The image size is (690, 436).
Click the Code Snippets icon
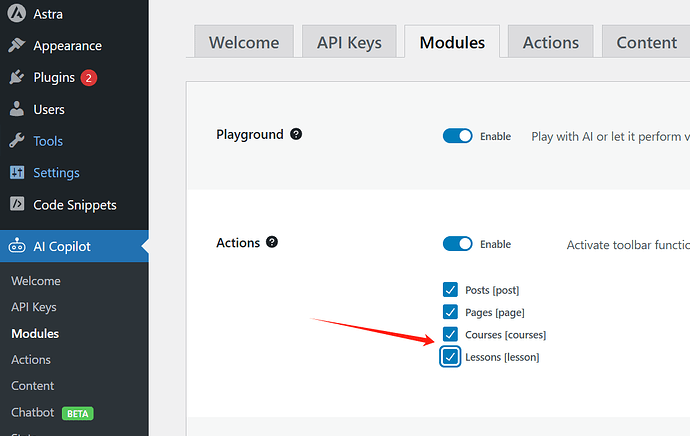coord(17,204)
